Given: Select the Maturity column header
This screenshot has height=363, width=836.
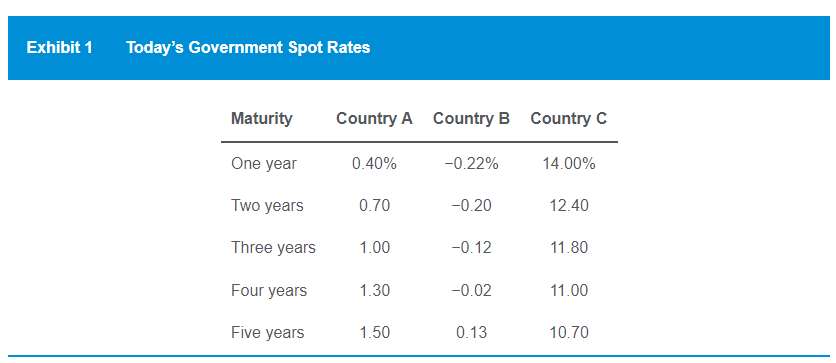Looking at the screenshot, I should point(261,118).
